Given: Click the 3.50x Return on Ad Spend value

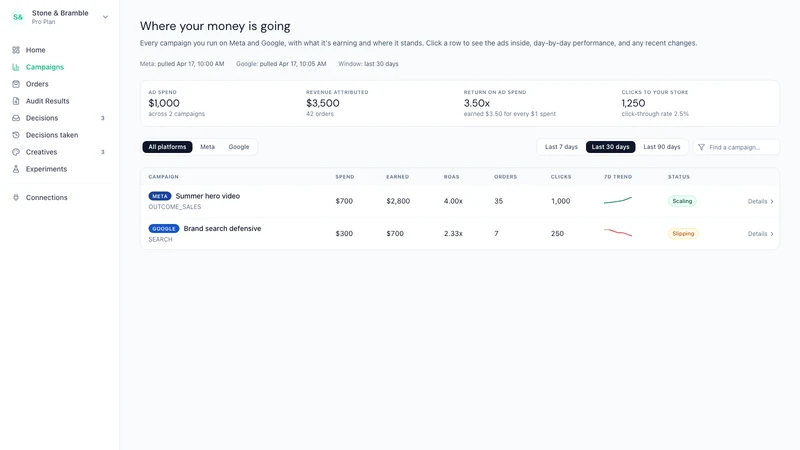Looking at the screenshot, I should click(x=477, y=103).
